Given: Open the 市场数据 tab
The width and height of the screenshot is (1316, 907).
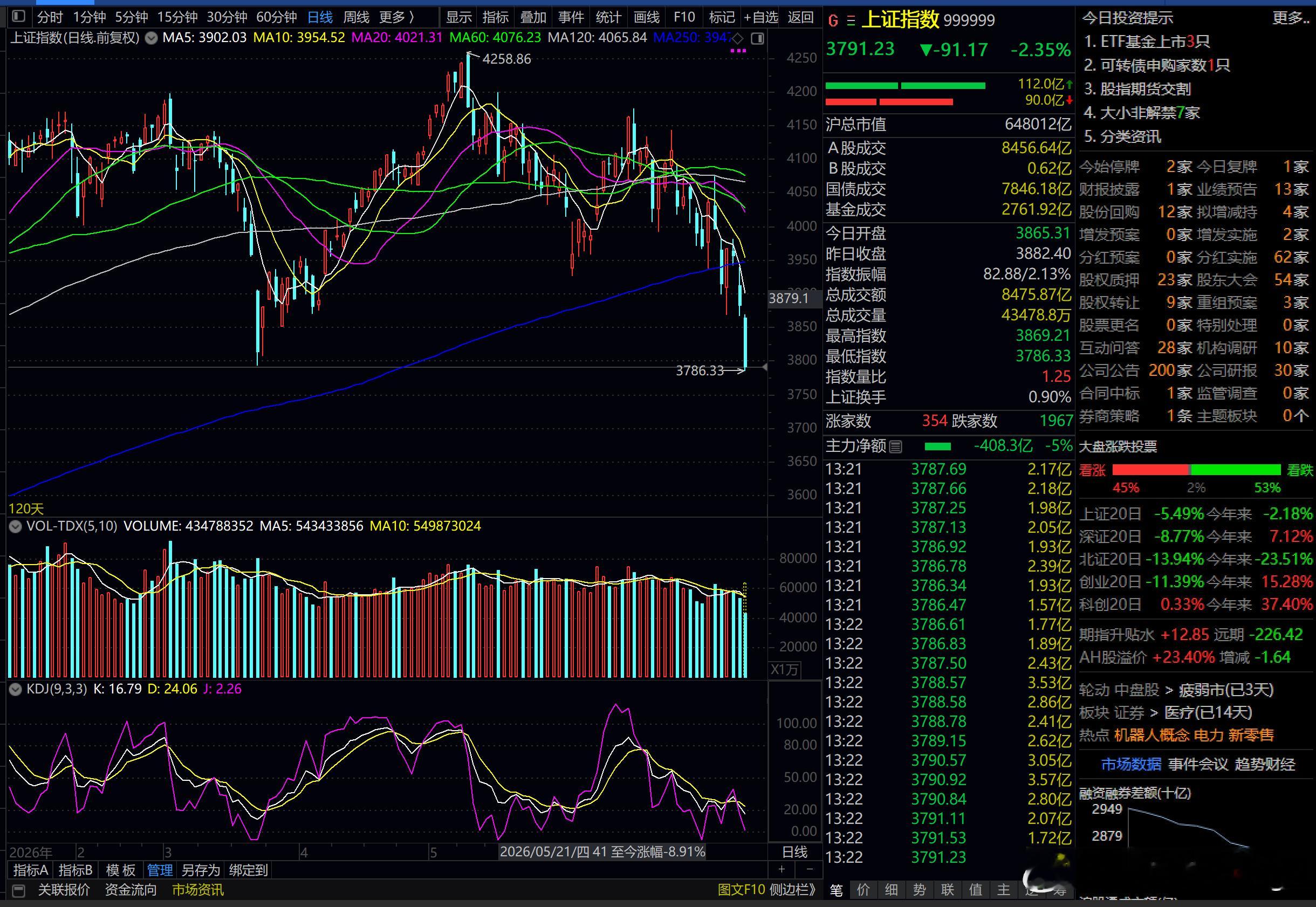Looking at the screenshot, I should pos(1130,764).
